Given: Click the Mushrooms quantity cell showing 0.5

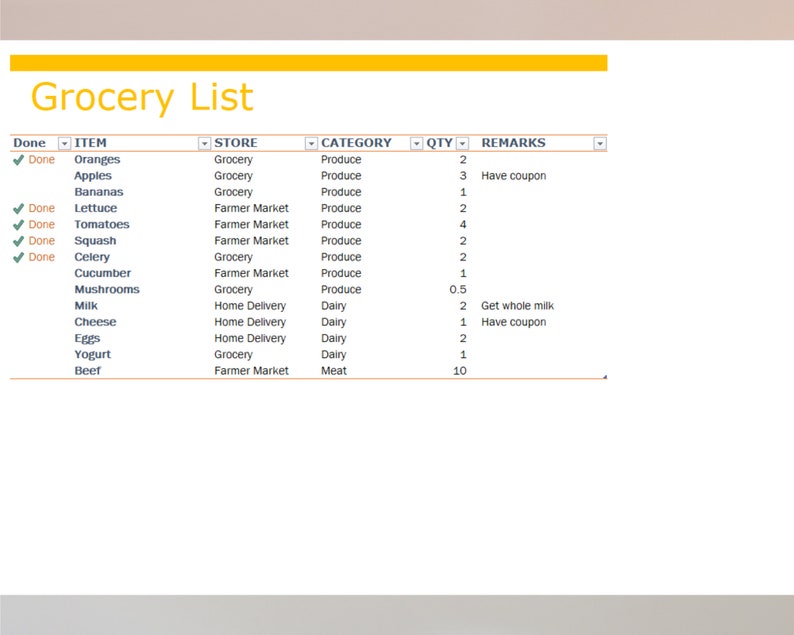Looking at the screenshot, I should [457, 290].
